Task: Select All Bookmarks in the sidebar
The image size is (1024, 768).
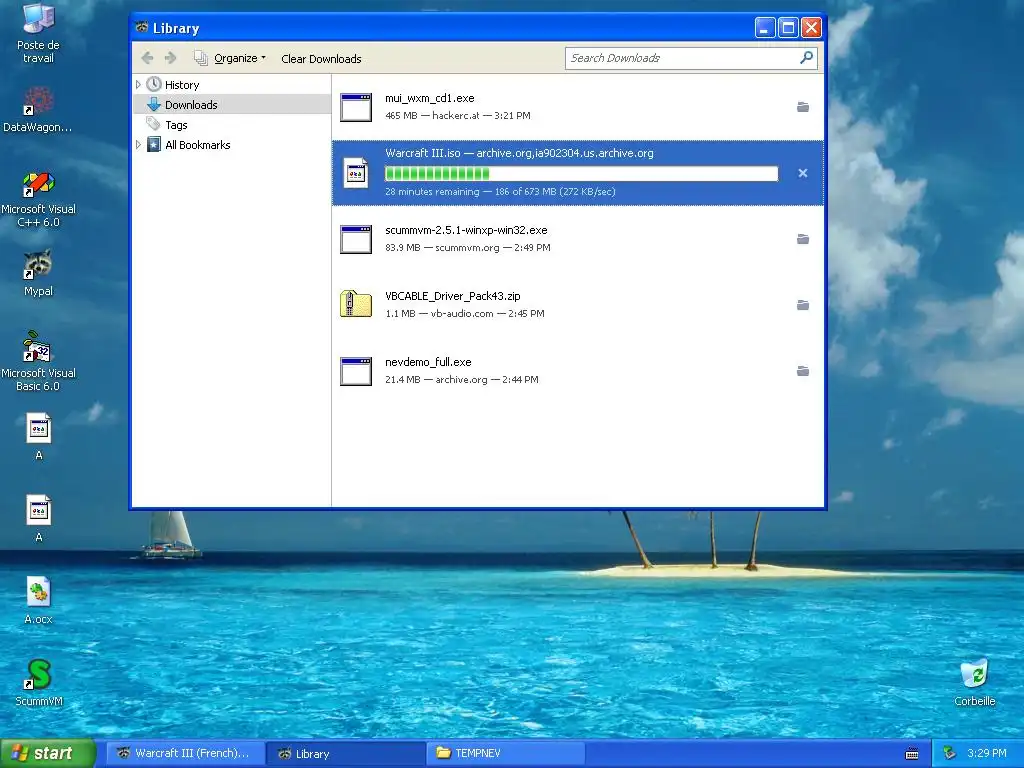Action: click(197, 145)
